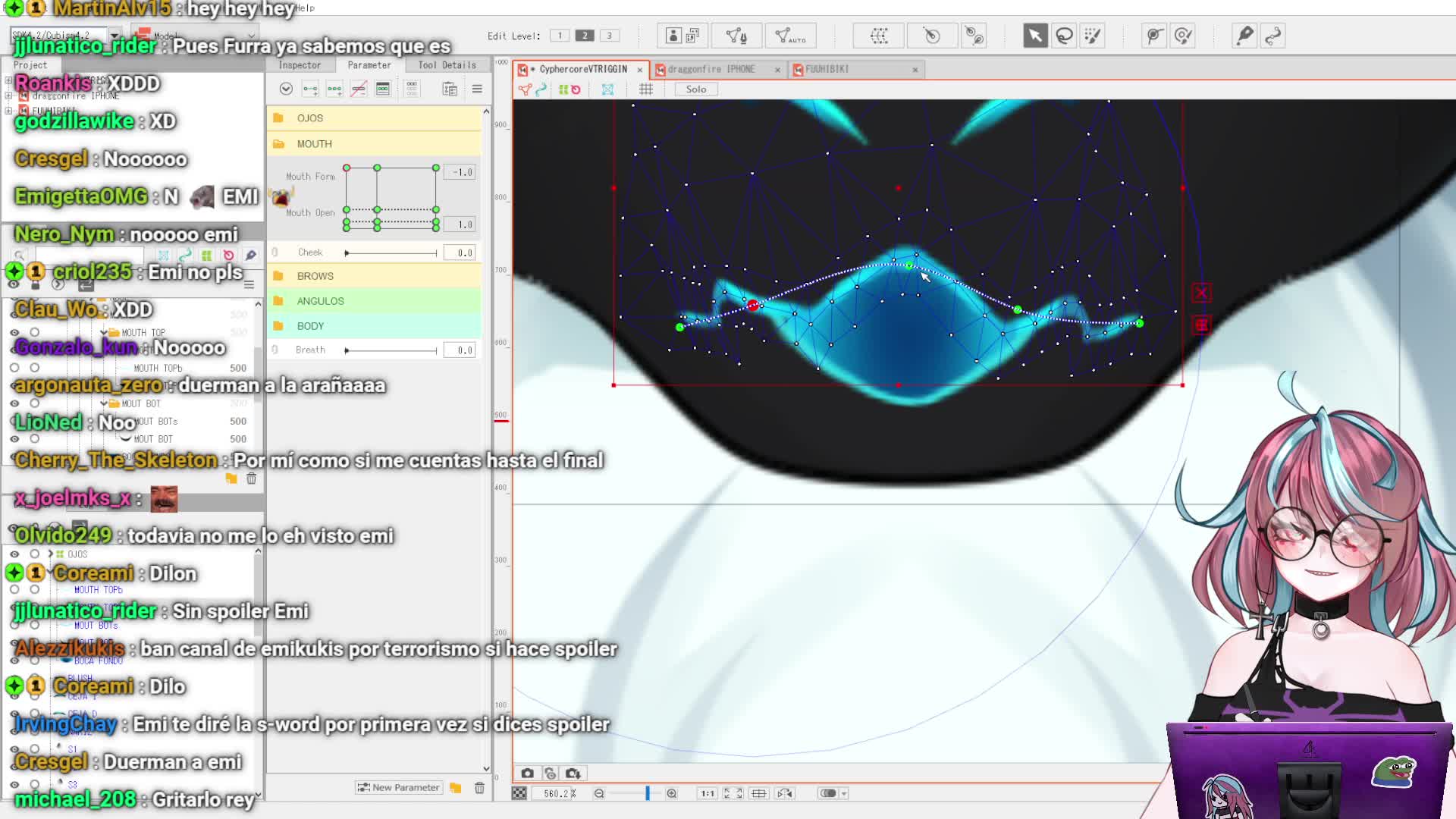Click the New Parameter button

[x=399, y=788]
